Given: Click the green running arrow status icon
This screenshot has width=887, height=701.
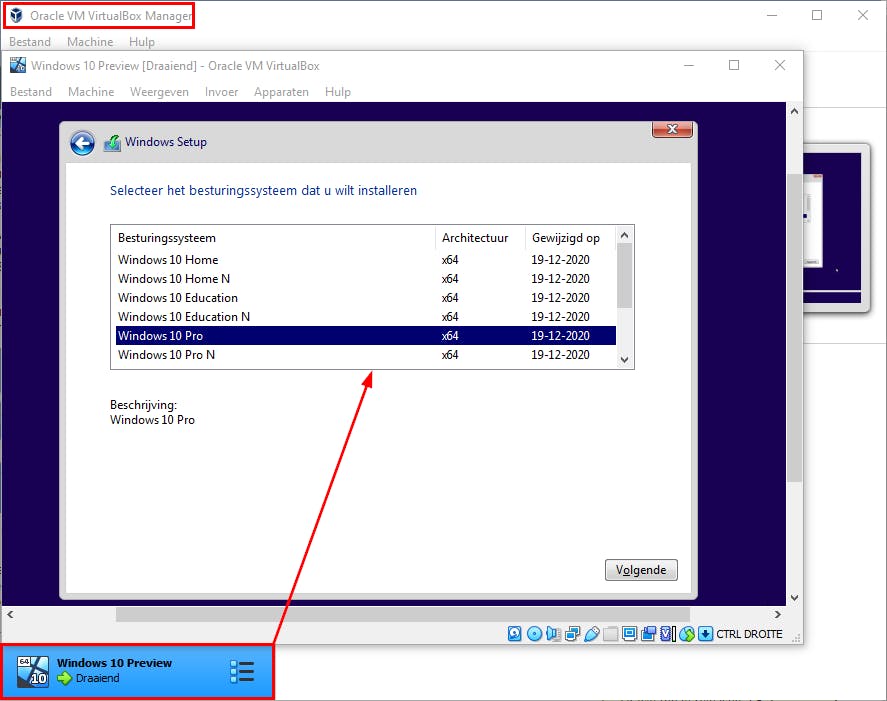Looking at the screenshot, I should (64, 678).
